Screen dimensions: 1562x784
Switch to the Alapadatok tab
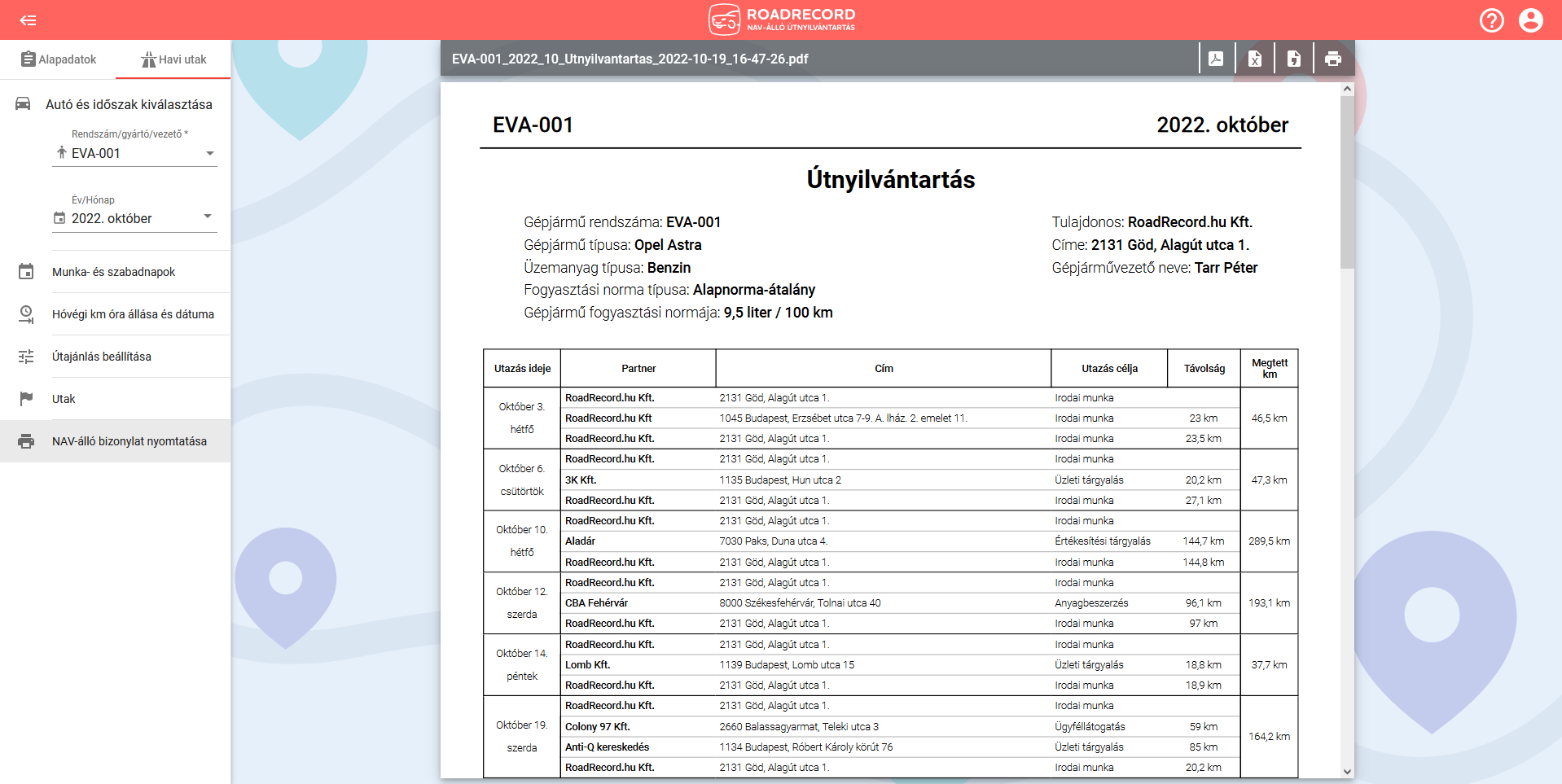[x=58, y=59]
